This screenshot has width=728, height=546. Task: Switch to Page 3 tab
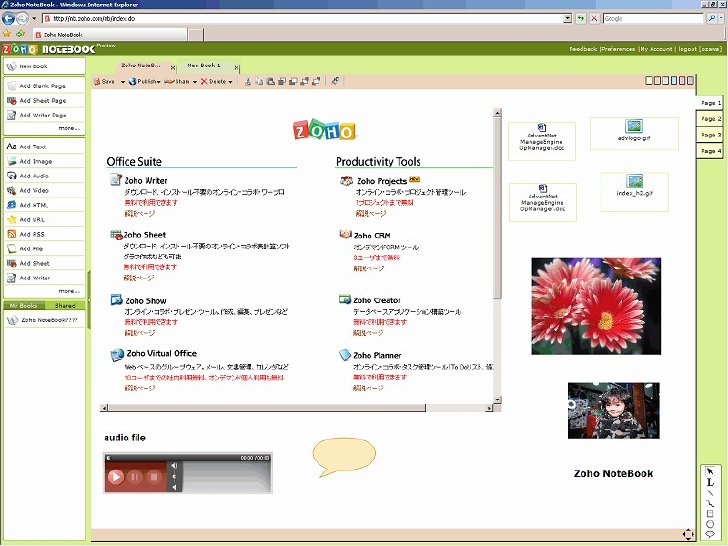[x=709, y=135]
